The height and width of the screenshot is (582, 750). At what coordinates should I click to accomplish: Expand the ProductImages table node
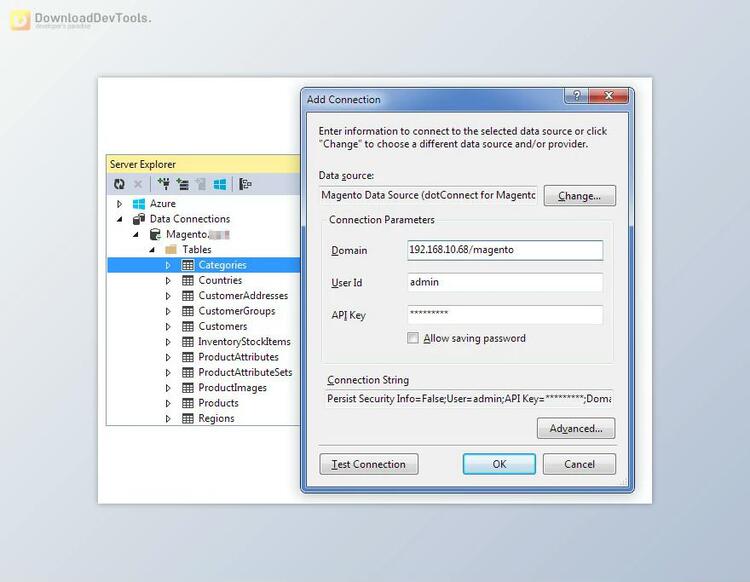pyautogui.click(x=168, y=387)
